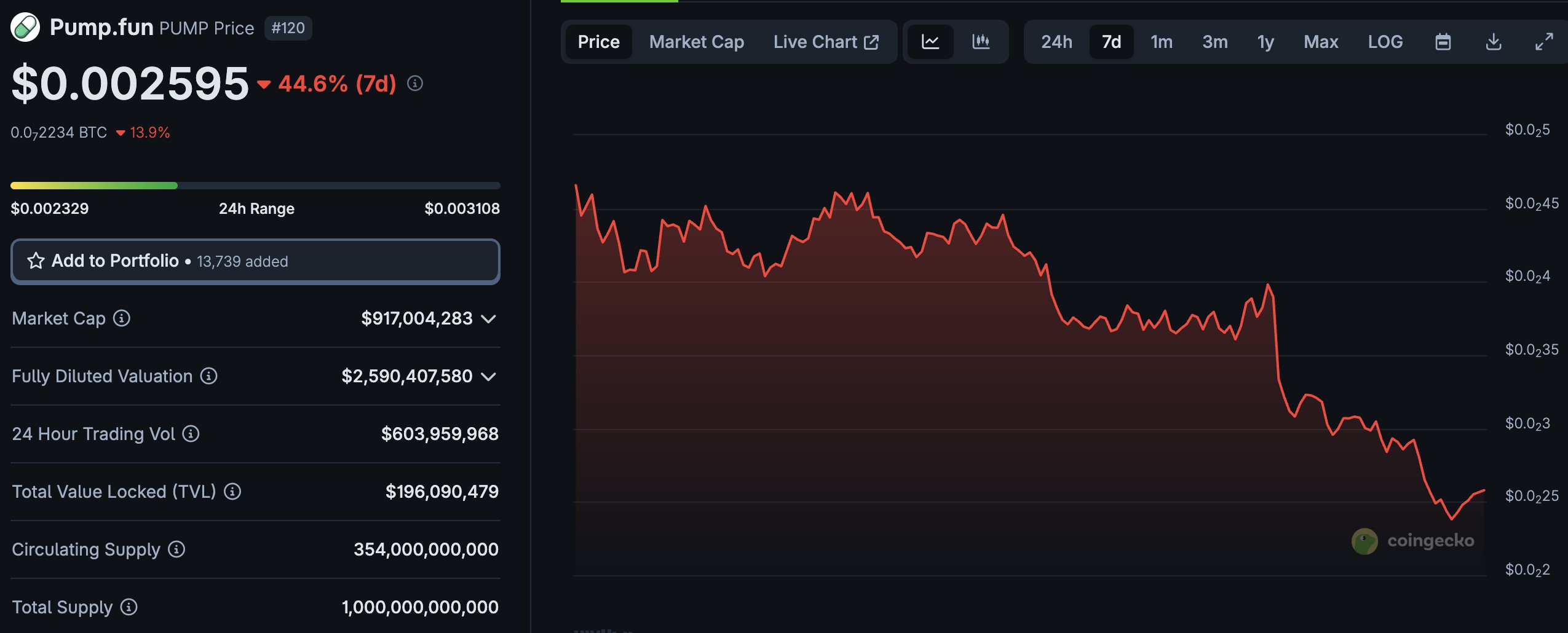The image size is (1568, 633).
Task: Select the 24h timeframe
Action: point(1056,42)
